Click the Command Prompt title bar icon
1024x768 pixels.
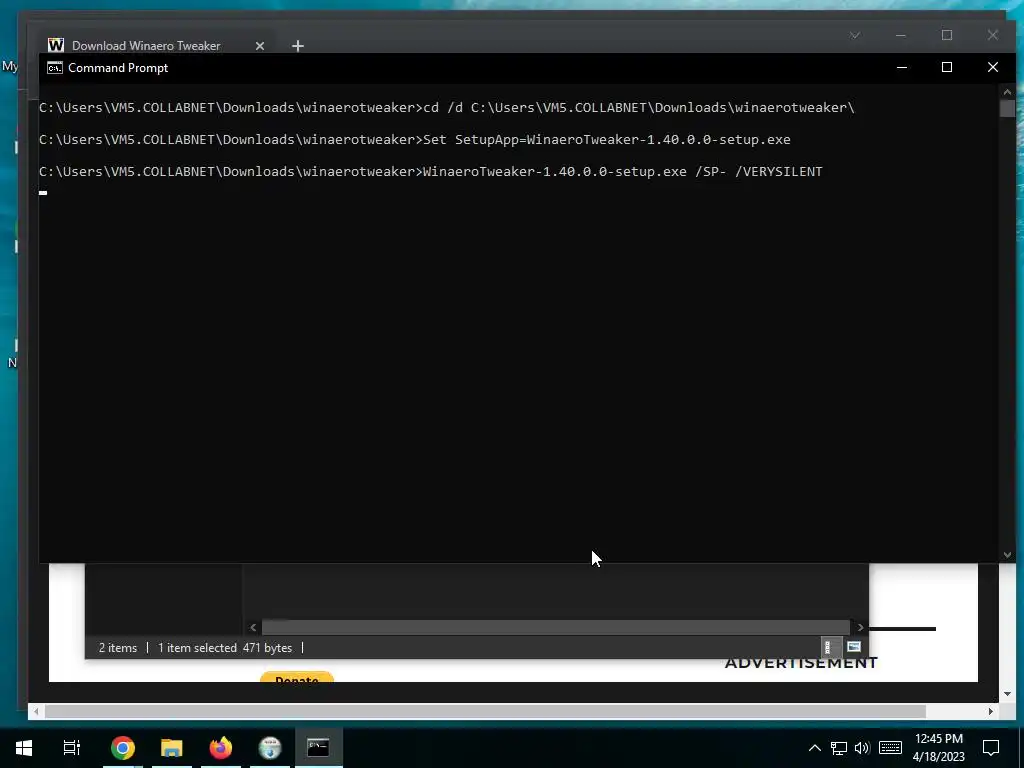click(x=55, y=68)
